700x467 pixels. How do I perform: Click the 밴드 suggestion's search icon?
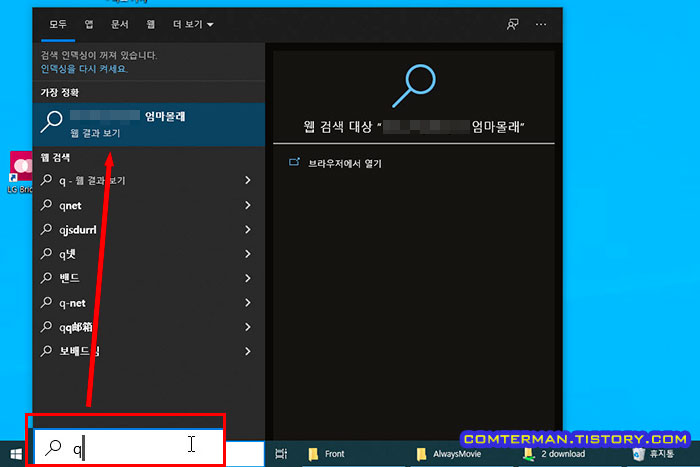(x=46, y=278)
